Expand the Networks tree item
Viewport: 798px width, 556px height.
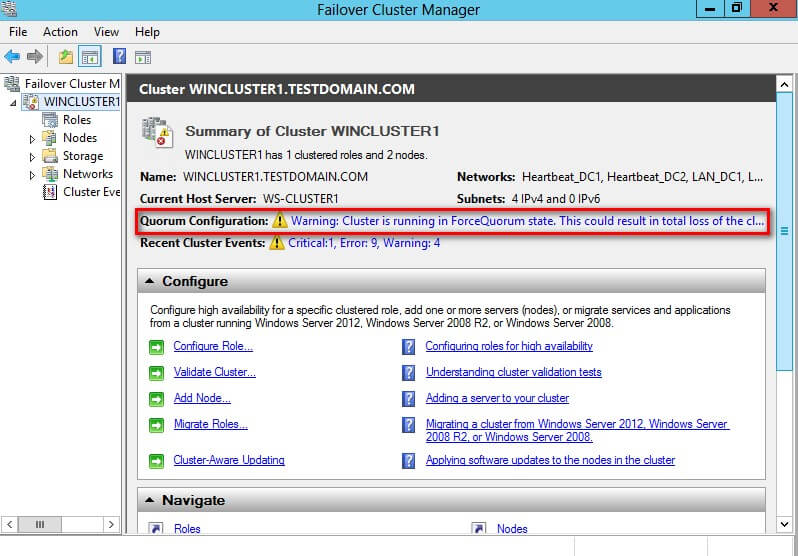click(32, 175)
